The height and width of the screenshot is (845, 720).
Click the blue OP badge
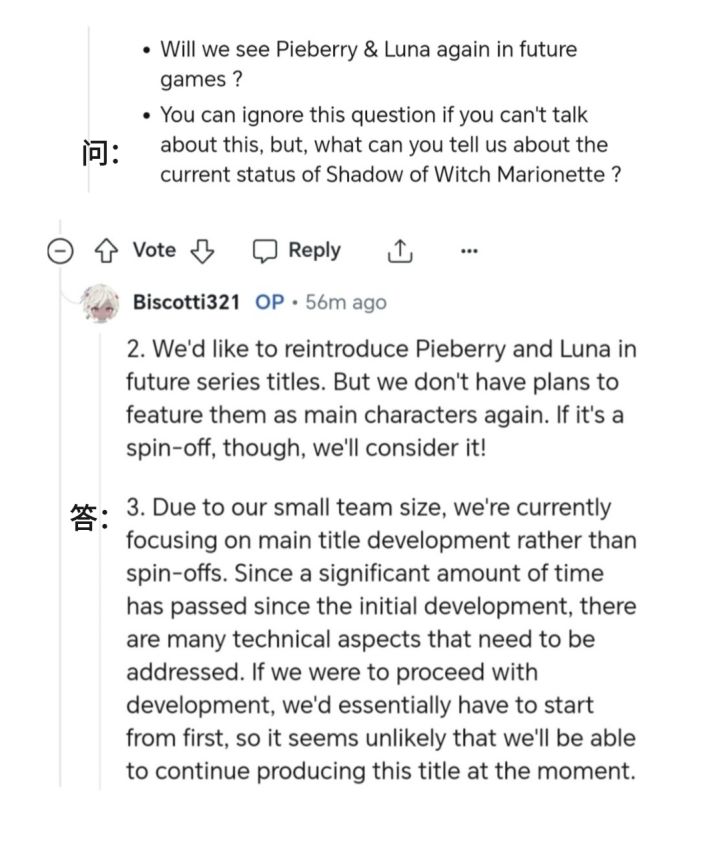click(x=270, y=303)
